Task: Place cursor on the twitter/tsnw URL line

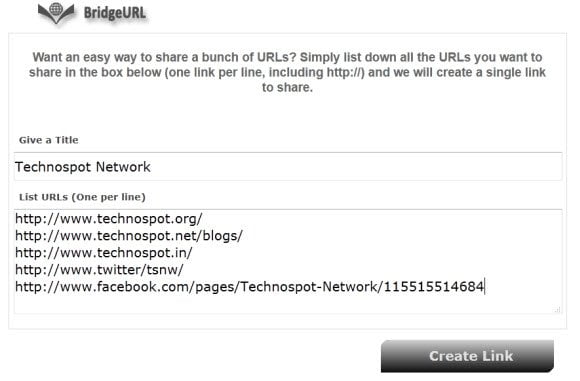Action: click(99, 270)
